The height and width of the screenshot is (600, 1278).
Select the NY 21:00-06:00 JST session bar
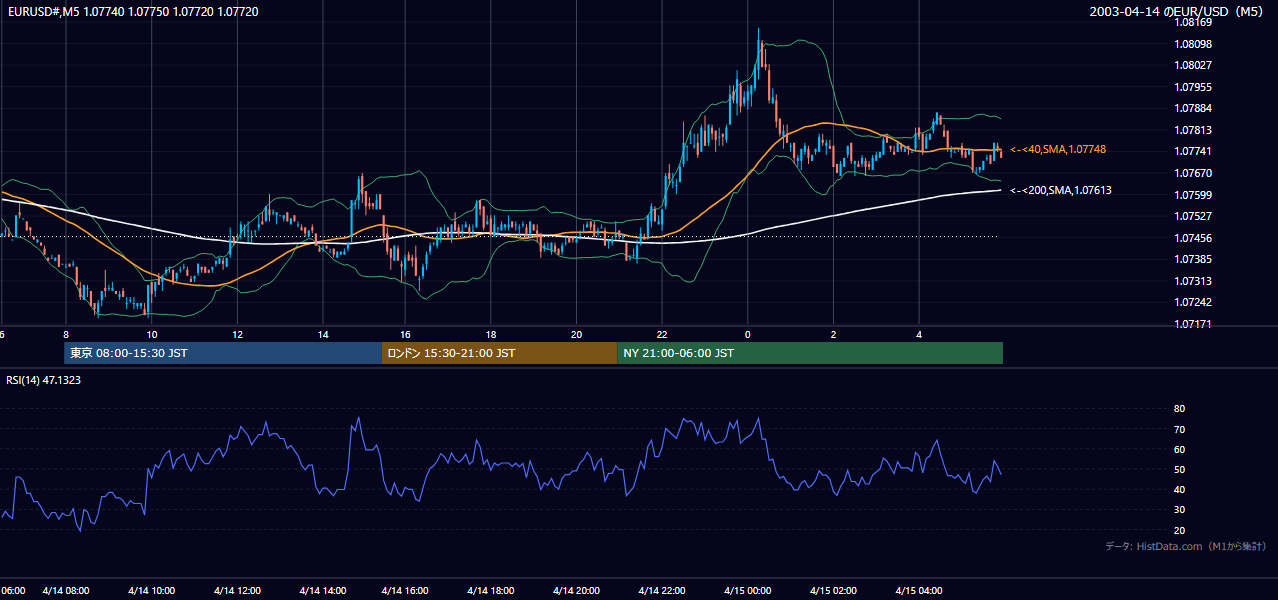(810, 353)
